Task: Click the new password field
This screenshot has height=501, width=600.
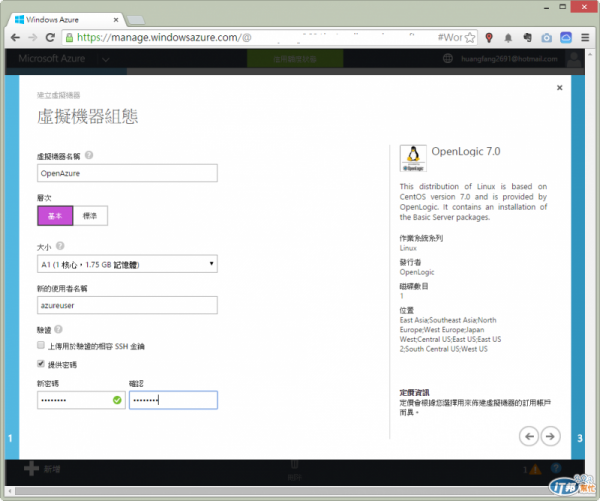Action: click(82, 400)
